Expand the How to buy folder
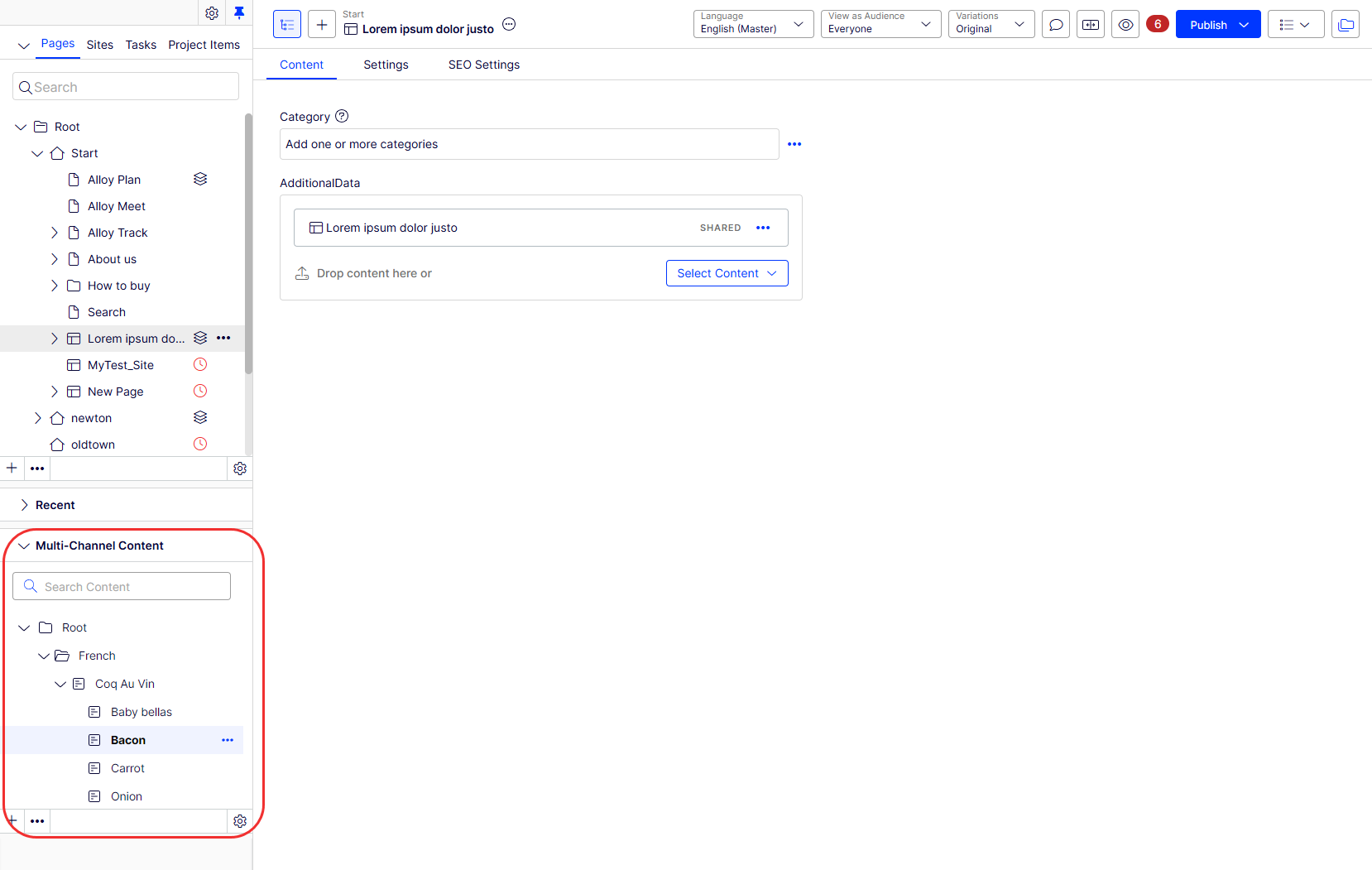The width and height of the screenshot is (1372, 870). [x=55, y=286]
